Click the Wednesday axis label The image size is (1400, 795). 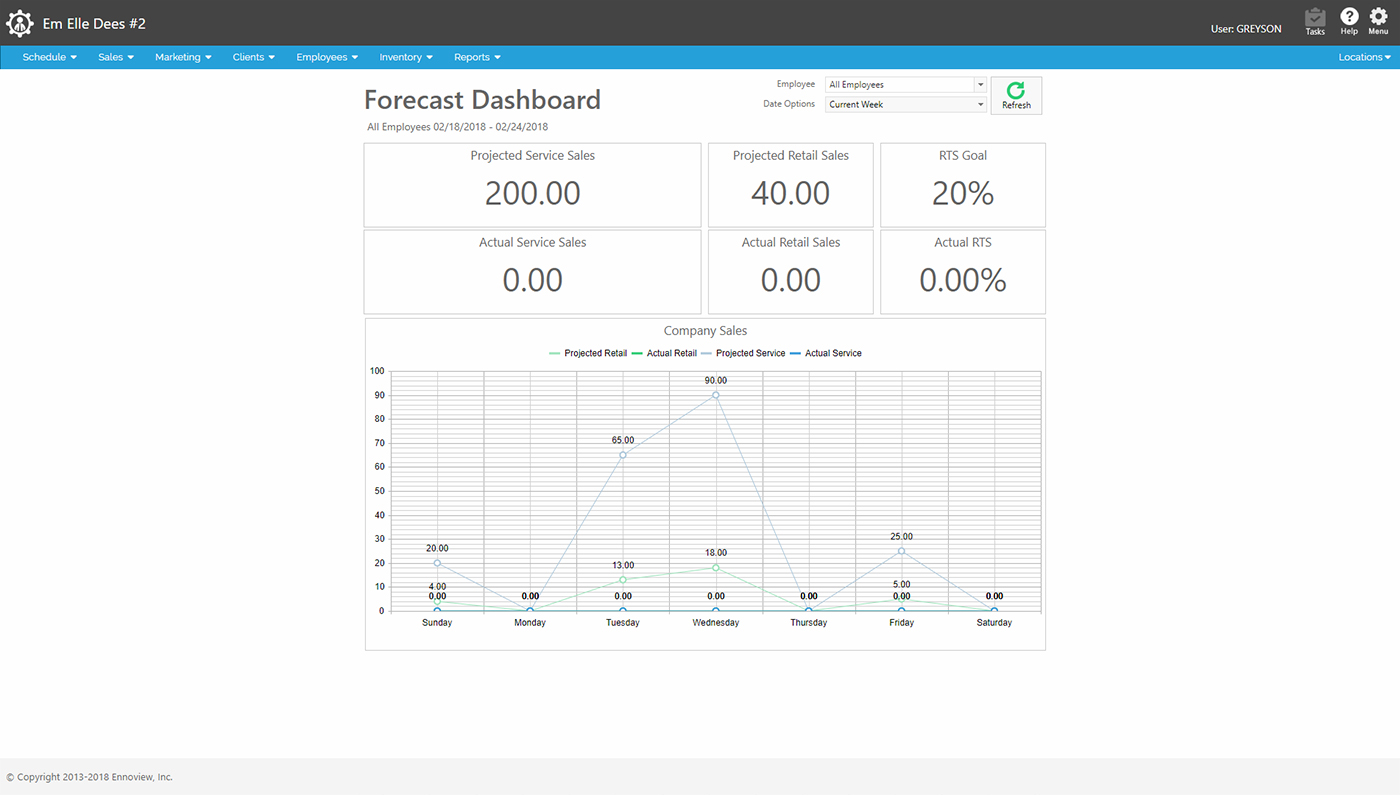coord(716,623)
